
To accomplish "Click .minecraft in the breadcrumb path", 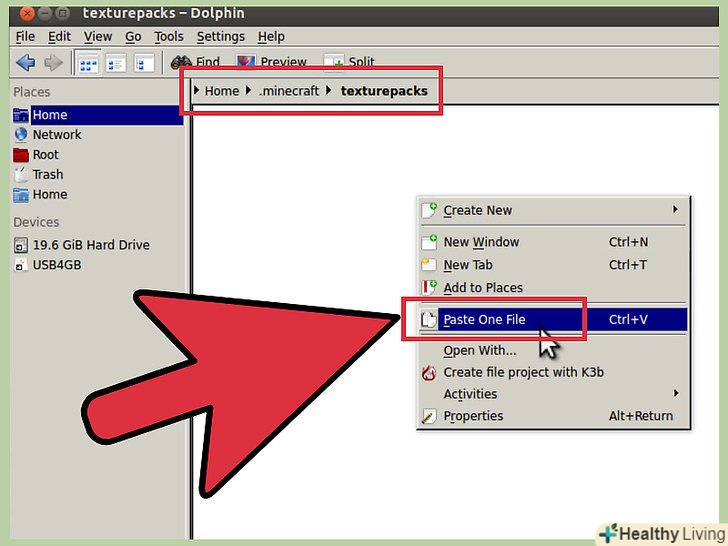I will (289, 91).
